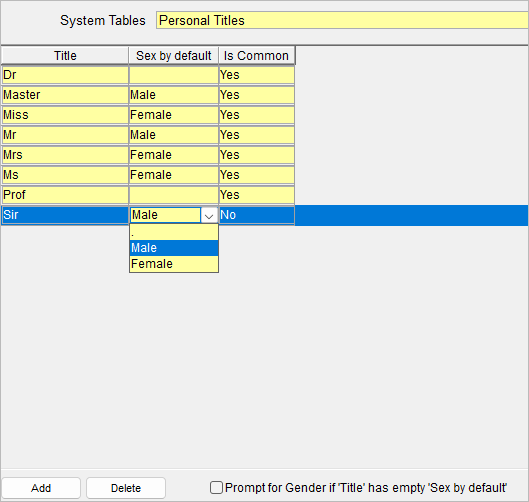Choose Female from the dropdown list
The height and width of the screenshot is (502, 529).
click(174, 264)
